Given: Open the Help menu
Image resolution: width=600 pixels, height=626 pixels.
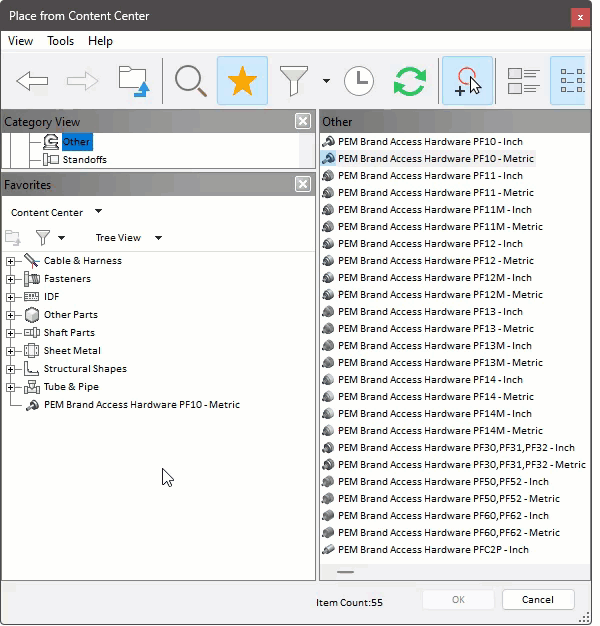Looking at the screenshot, I should 100,41.
